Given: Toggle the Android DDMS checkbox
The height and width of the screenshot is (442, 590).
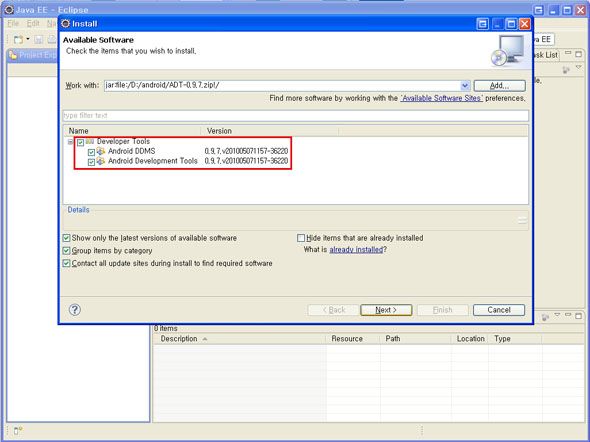Looking at the screenshot, I should [x=91, y=152].
